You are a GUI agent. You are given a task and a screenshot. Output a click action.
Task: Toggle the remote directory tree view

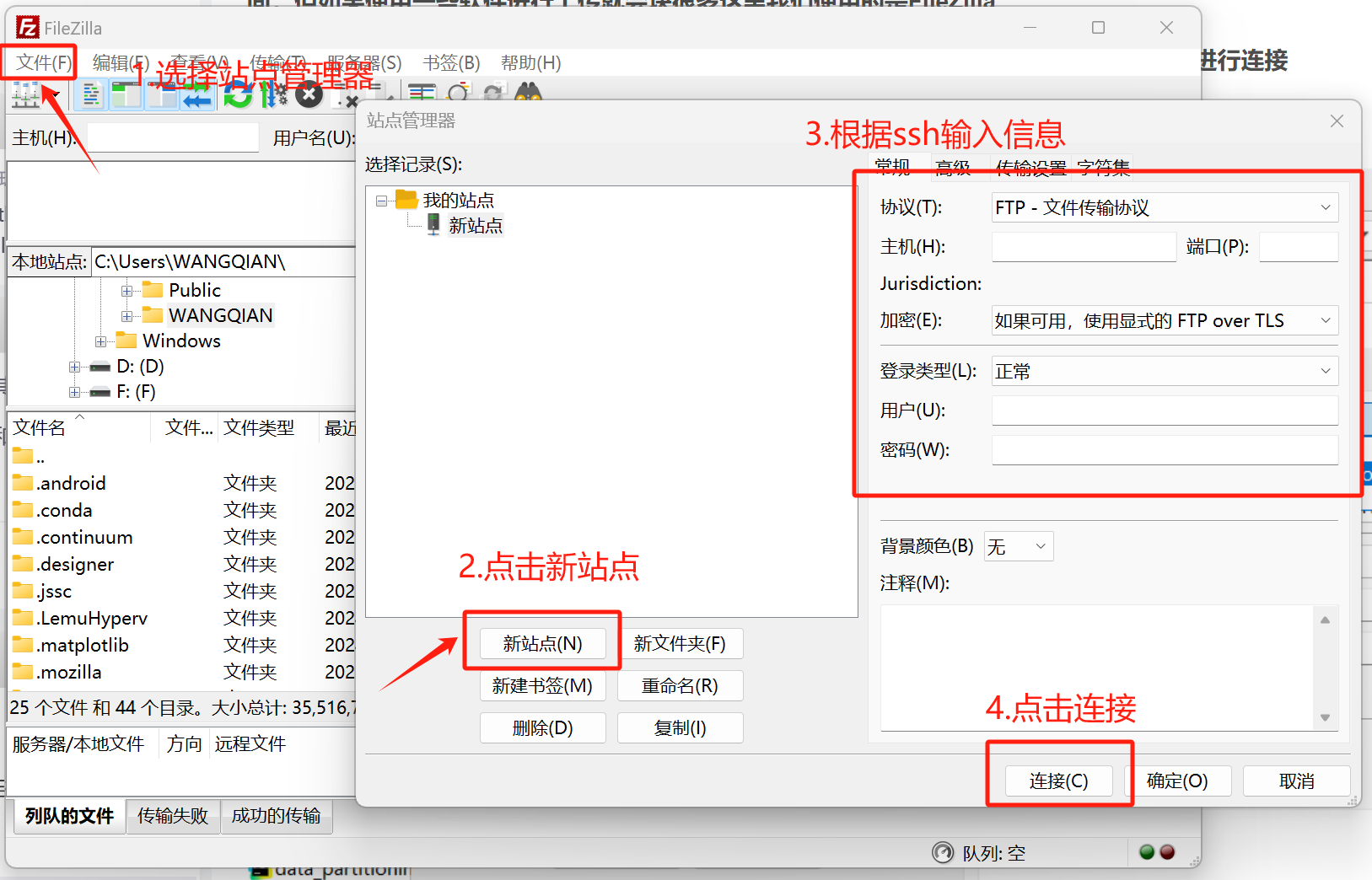162,95
